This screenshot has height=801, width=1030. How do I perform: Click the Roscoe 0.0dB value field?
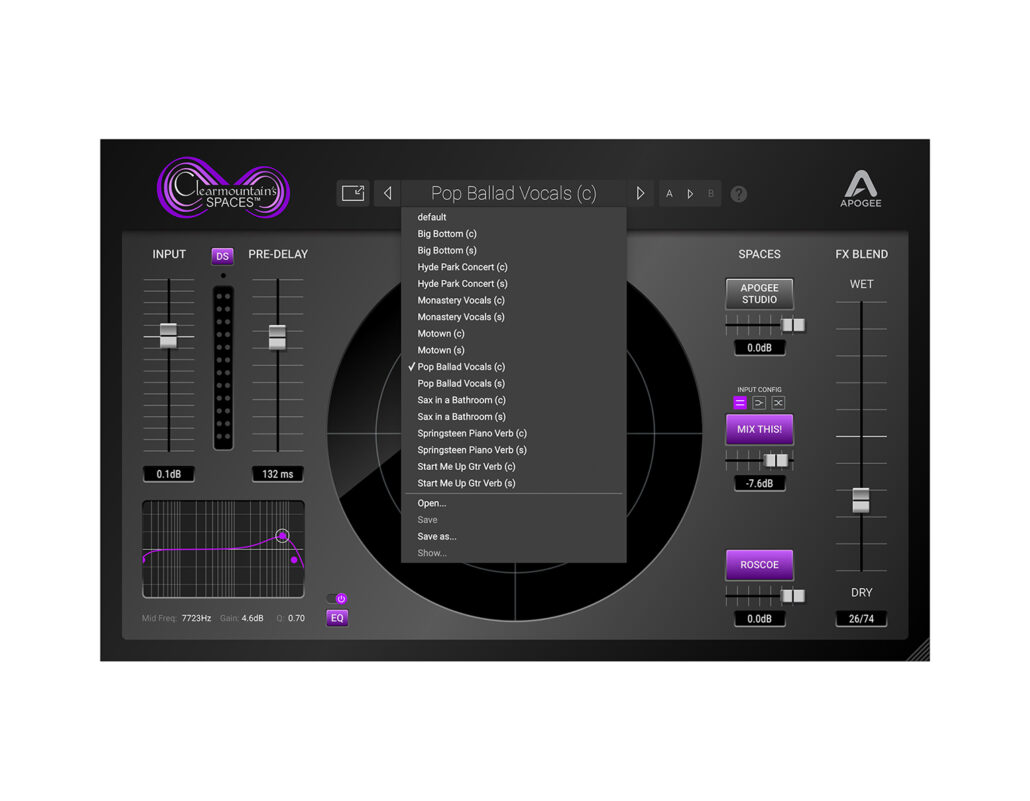[759, 619]
